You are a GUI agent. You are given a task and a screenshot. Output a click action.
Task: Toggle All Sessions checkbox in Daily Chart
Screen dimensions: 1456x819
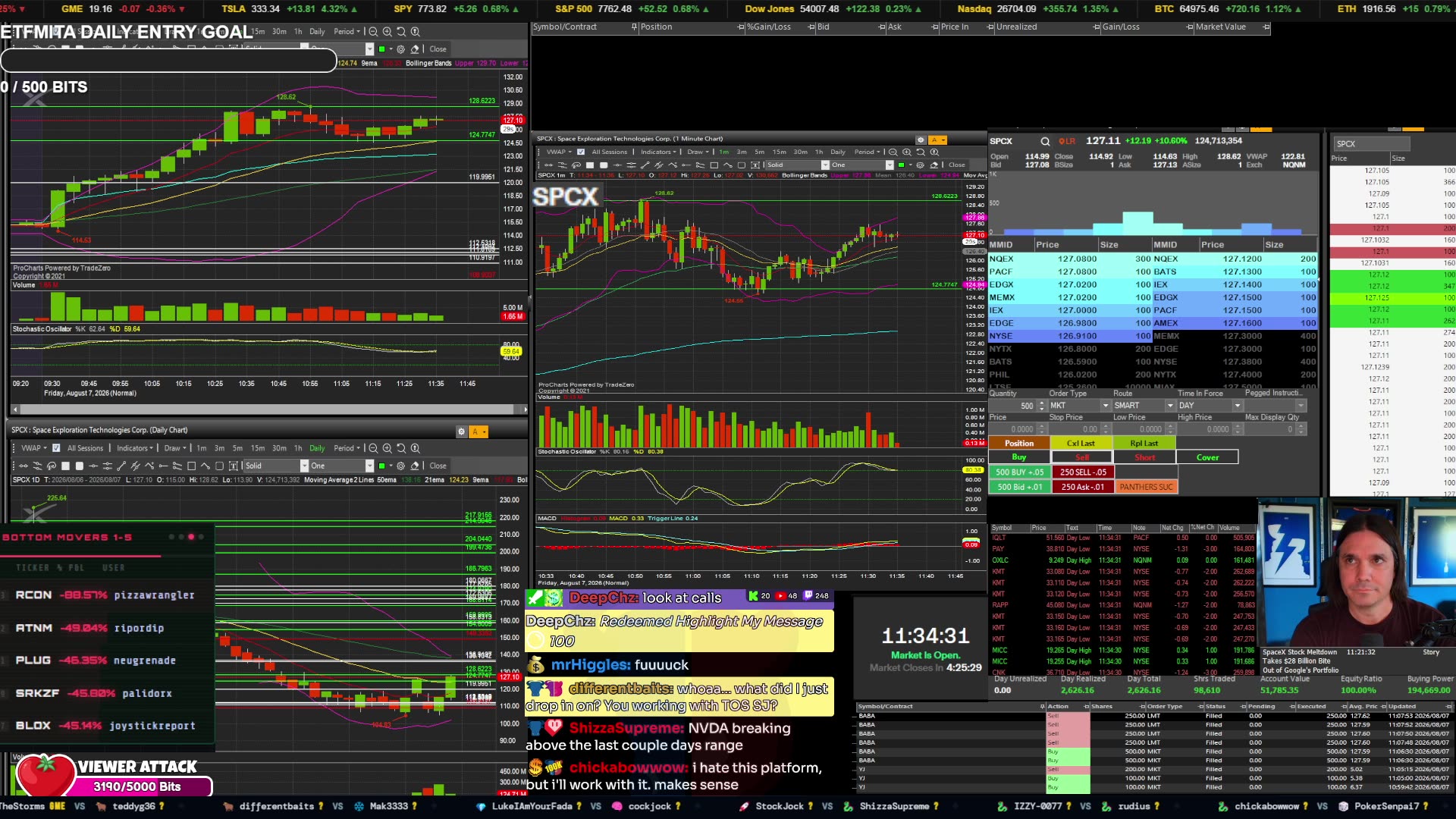(x=56, y=448)
